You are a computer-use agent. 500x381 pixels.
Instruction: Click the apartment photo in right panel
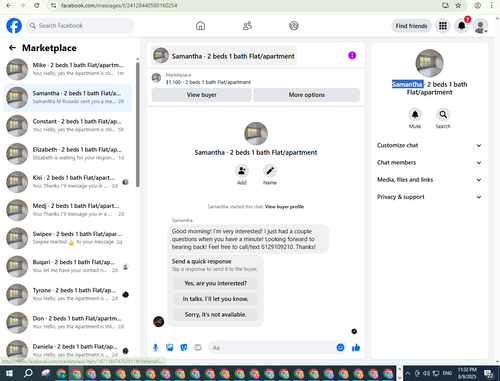(x=429, y=63)
